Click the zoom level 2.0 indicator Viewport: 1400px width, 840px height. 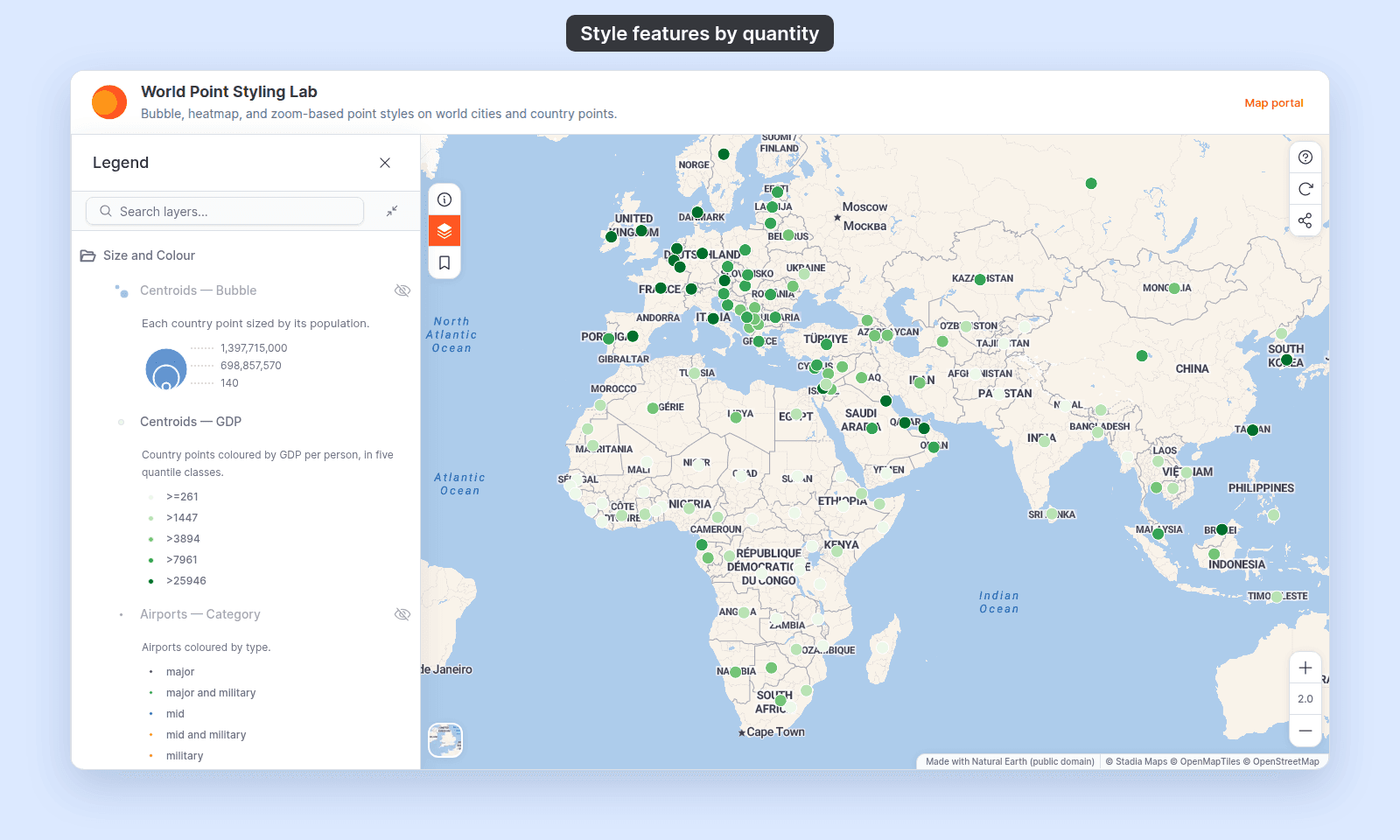[x=1305, y=699]
